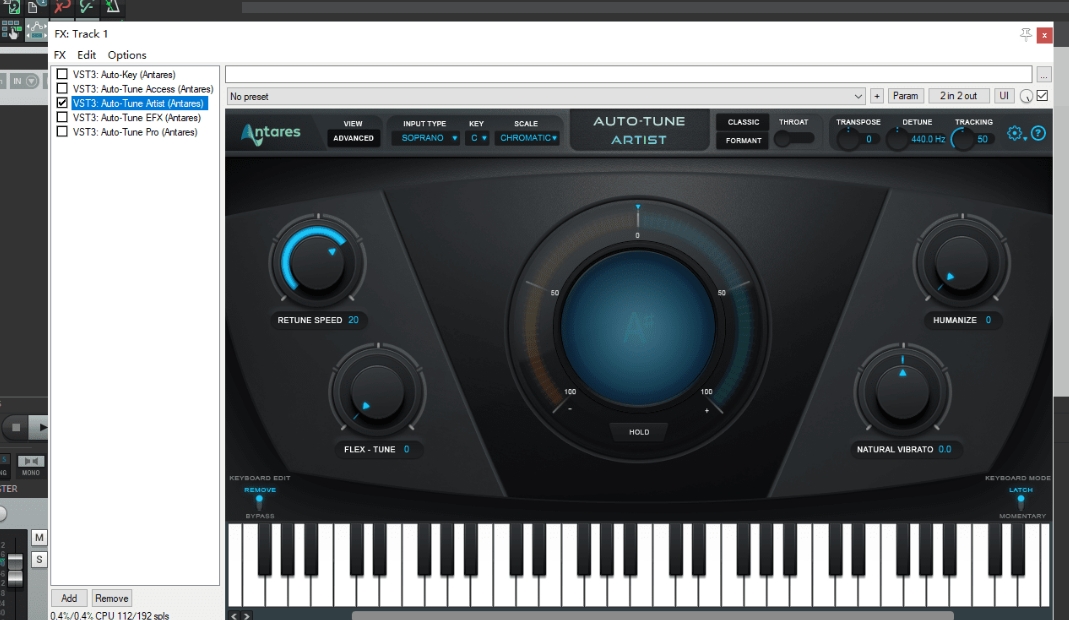Open the Scale Chromatic dropdown

(x=528, y=138)
